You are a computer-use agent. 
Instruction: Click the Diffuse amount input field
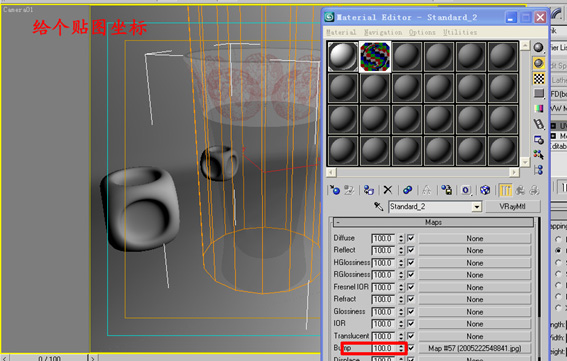[384, 238]
